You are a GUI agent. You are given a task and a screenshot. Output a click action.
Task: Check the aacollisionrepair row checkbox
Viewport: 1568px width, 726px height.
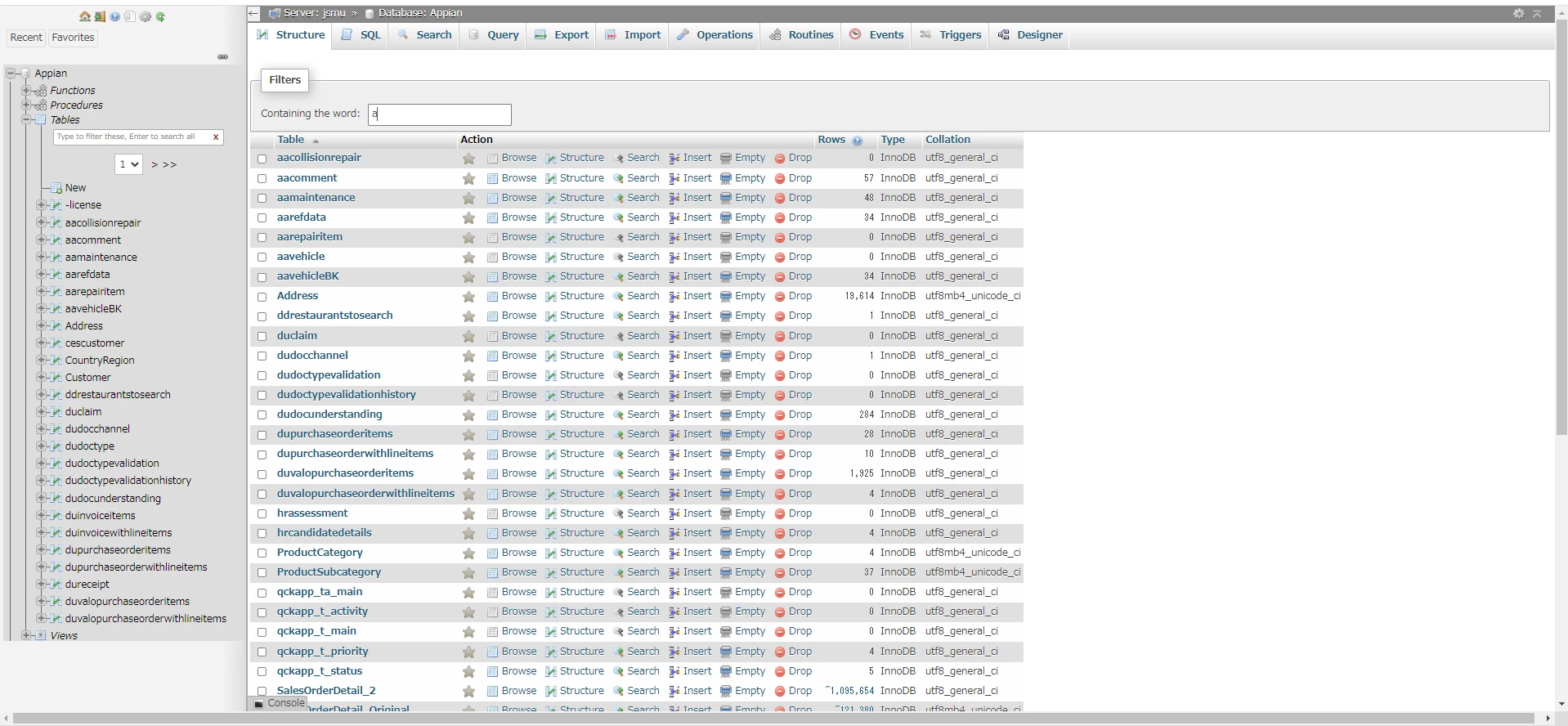tap(262, 159)
